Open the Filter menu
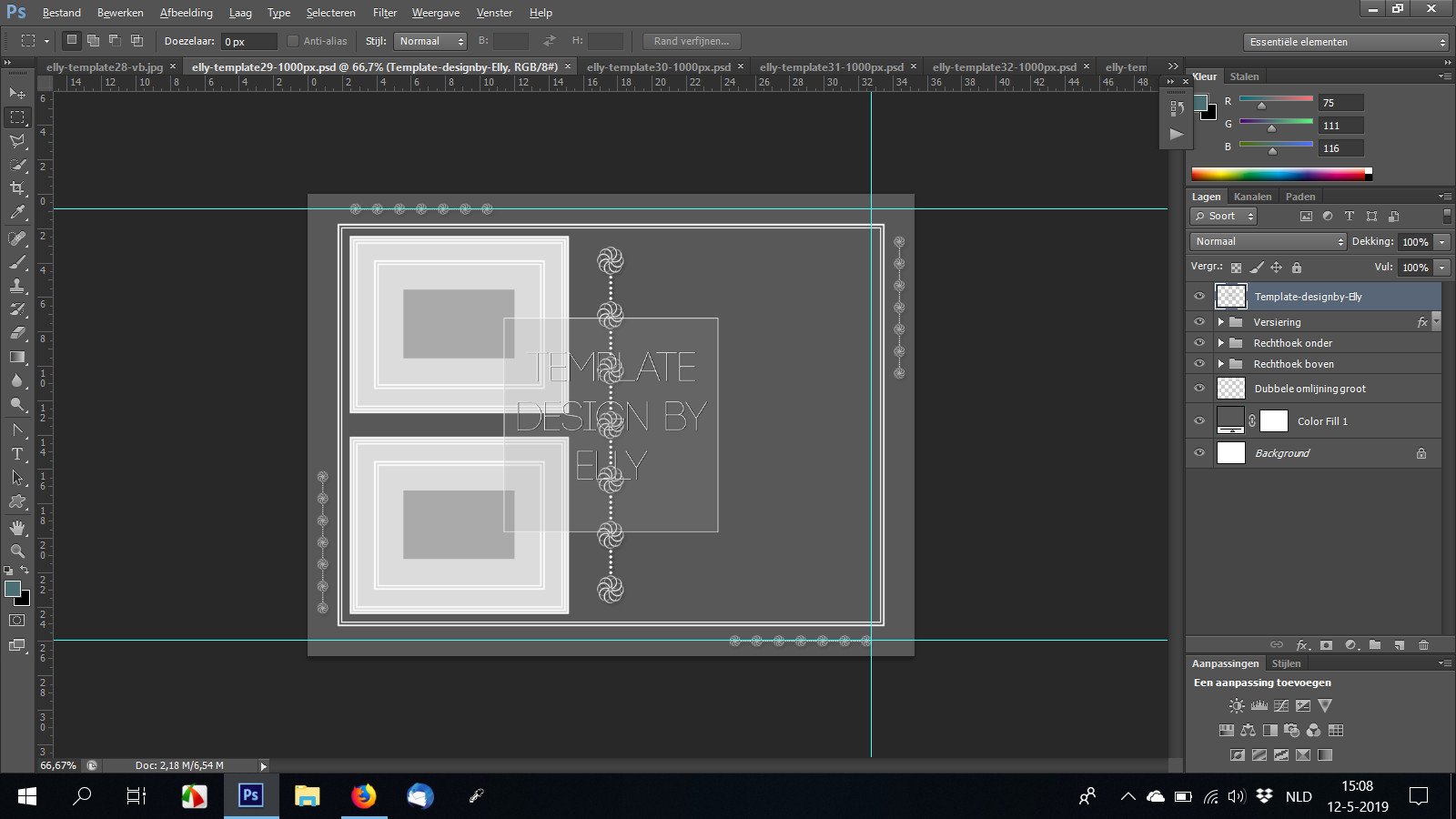This screenshot has width=1456, height=819. [x=384, y=13]
